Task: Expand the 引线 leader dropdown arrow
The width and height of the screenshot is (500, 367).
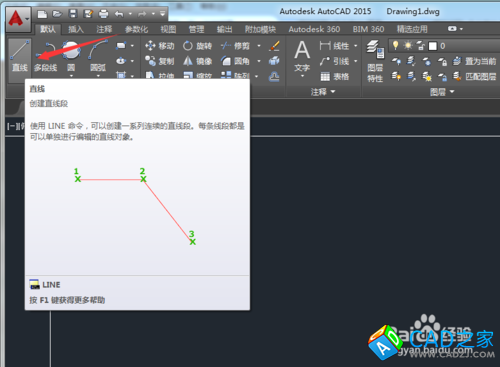Action: (x=356, y=61)
